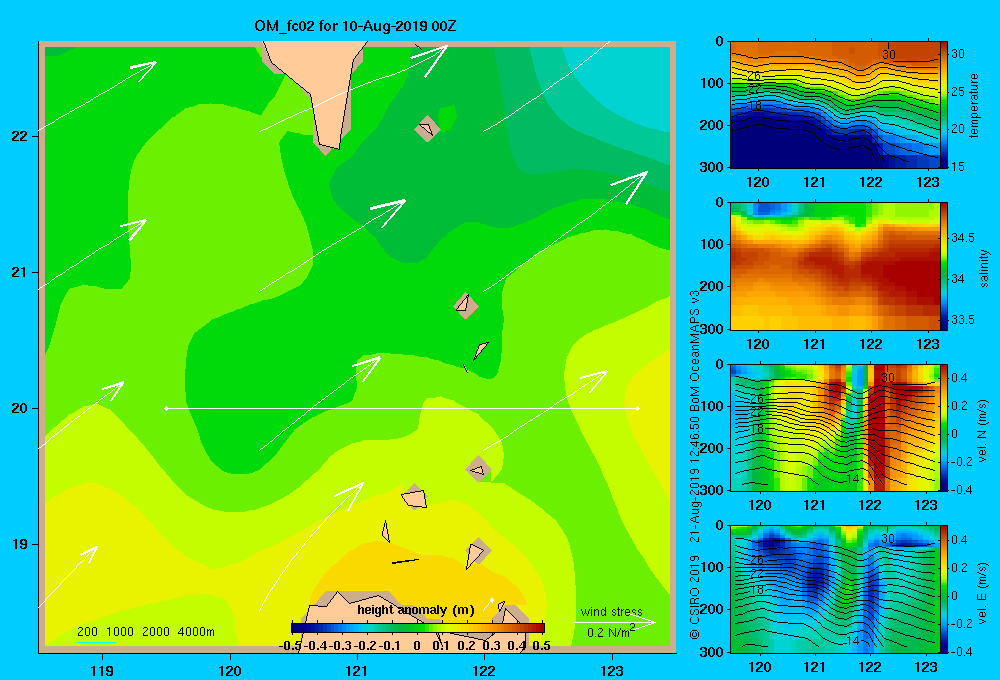
Task: Open the salinity cross-section panel
Action: pyautogui.click(x=835, y=266)
